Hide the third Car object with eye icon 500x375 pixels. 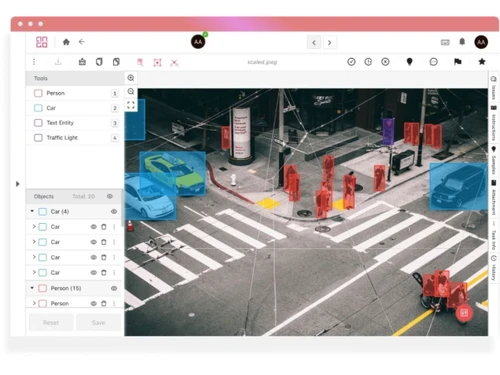point(94,257)
